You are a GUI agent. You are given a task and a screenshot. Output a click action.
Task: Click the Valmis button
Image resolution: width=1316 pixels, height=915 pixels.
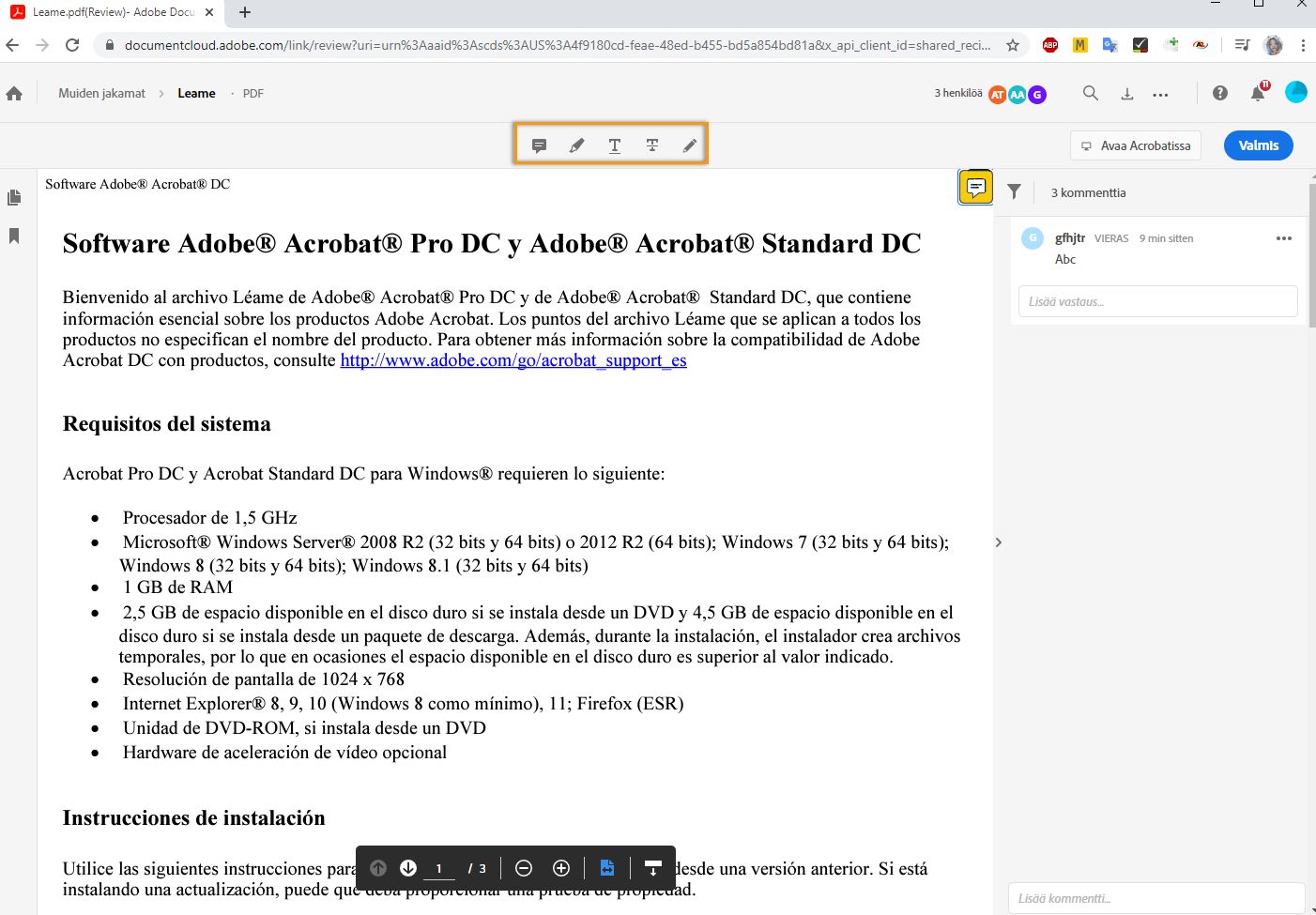click(1259, 145)
